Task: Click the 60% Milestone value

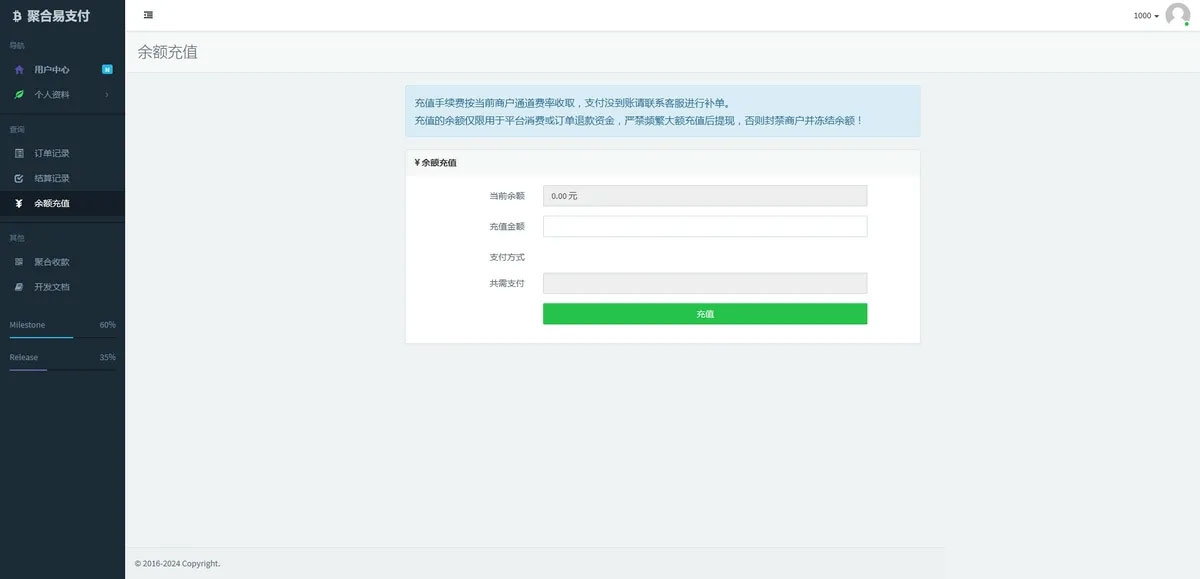Action: coord(107,325)
